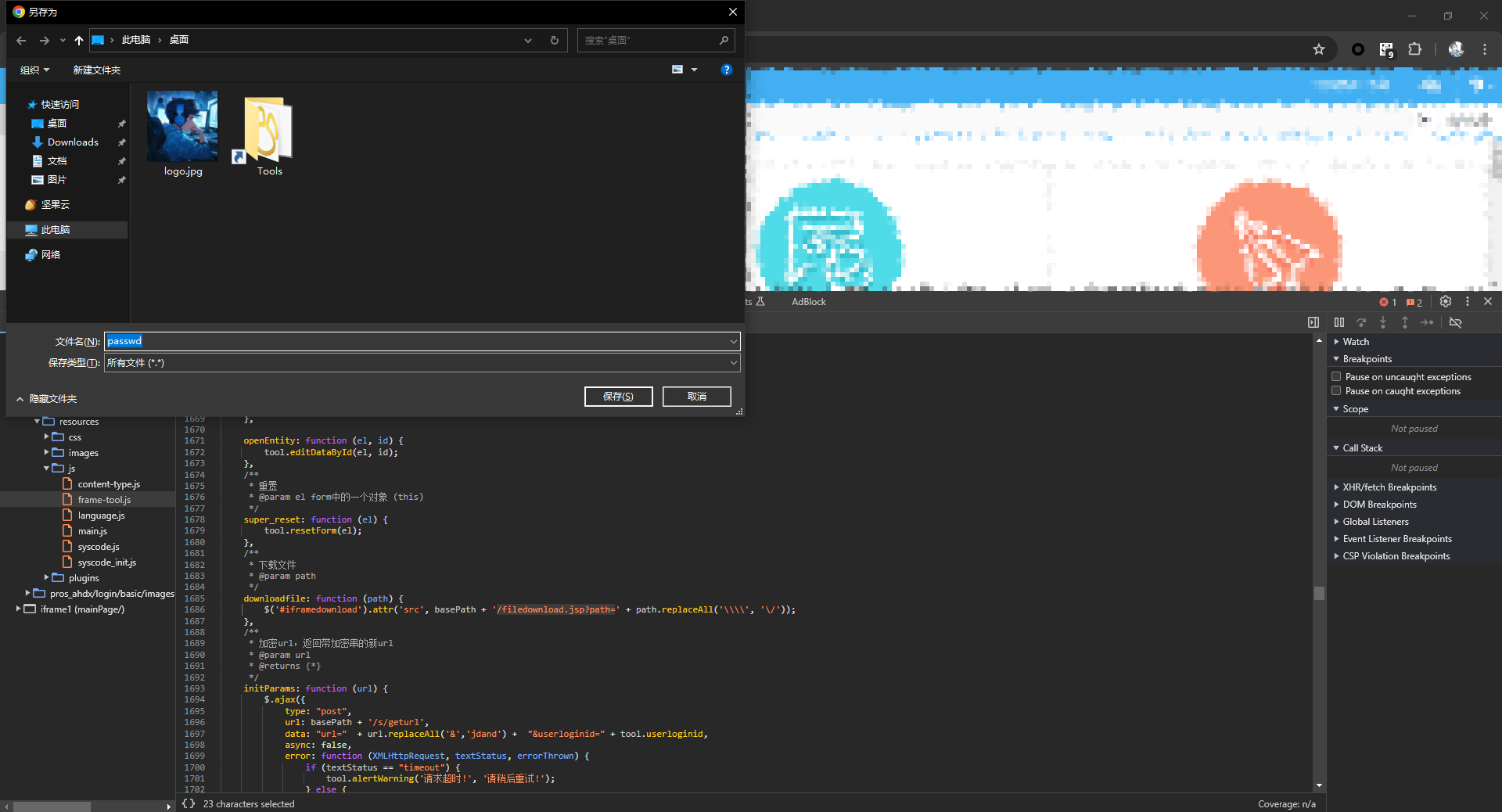Image resolution: width=1502 pixels, height=812 pixels.
Task: Open DevTools settings gear
Action: pos(1446,302)
